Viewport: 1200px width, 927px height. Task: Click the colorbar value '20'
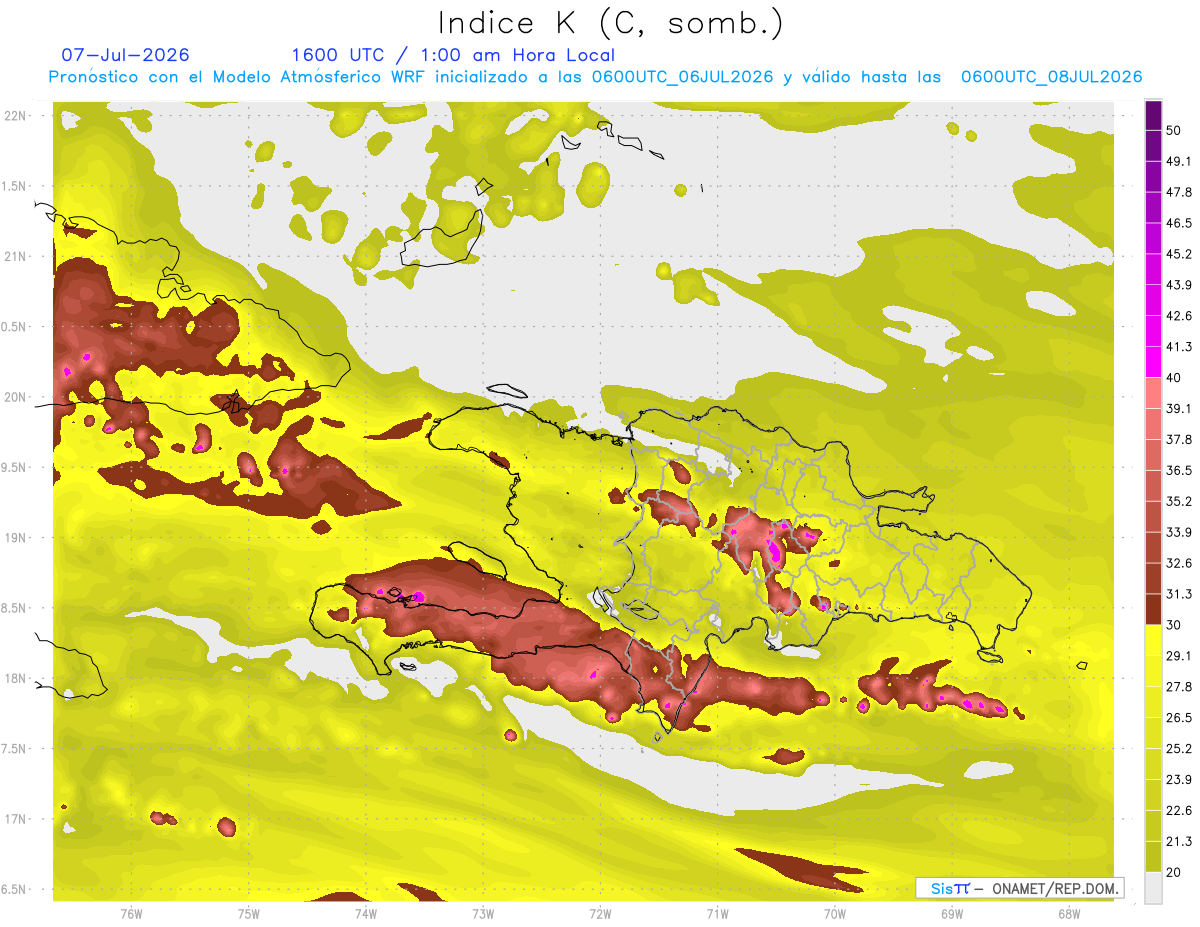point(1175,872)
